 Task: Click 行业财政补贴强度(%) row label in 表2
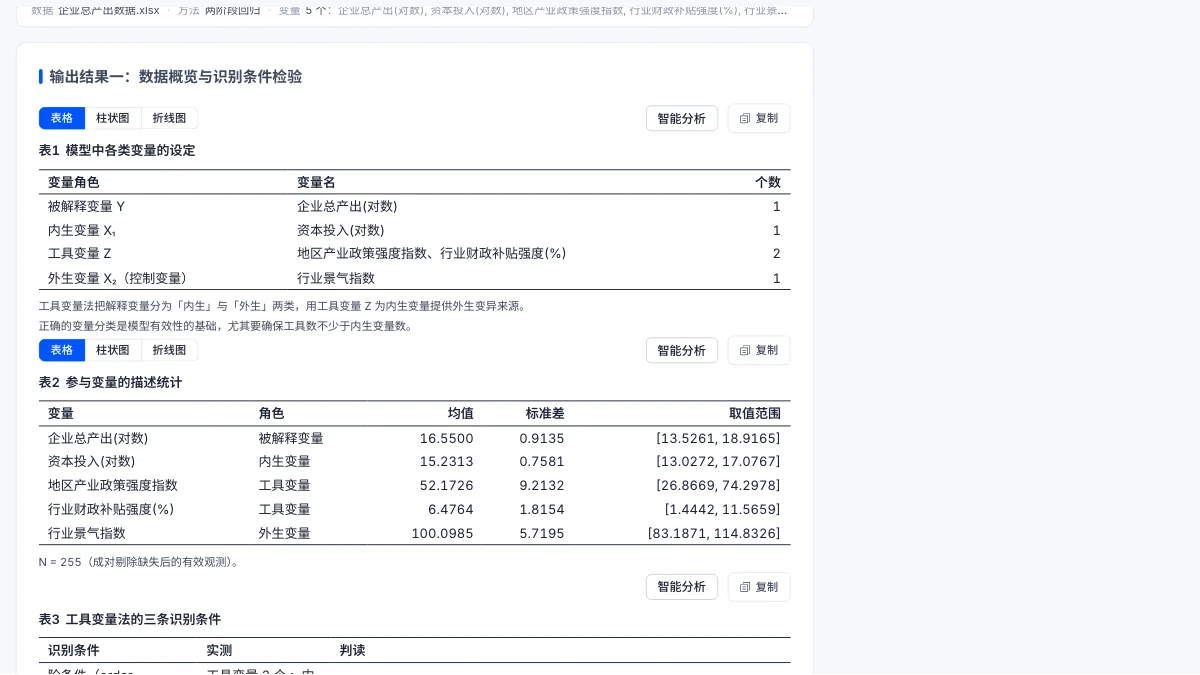pos(111,509)
